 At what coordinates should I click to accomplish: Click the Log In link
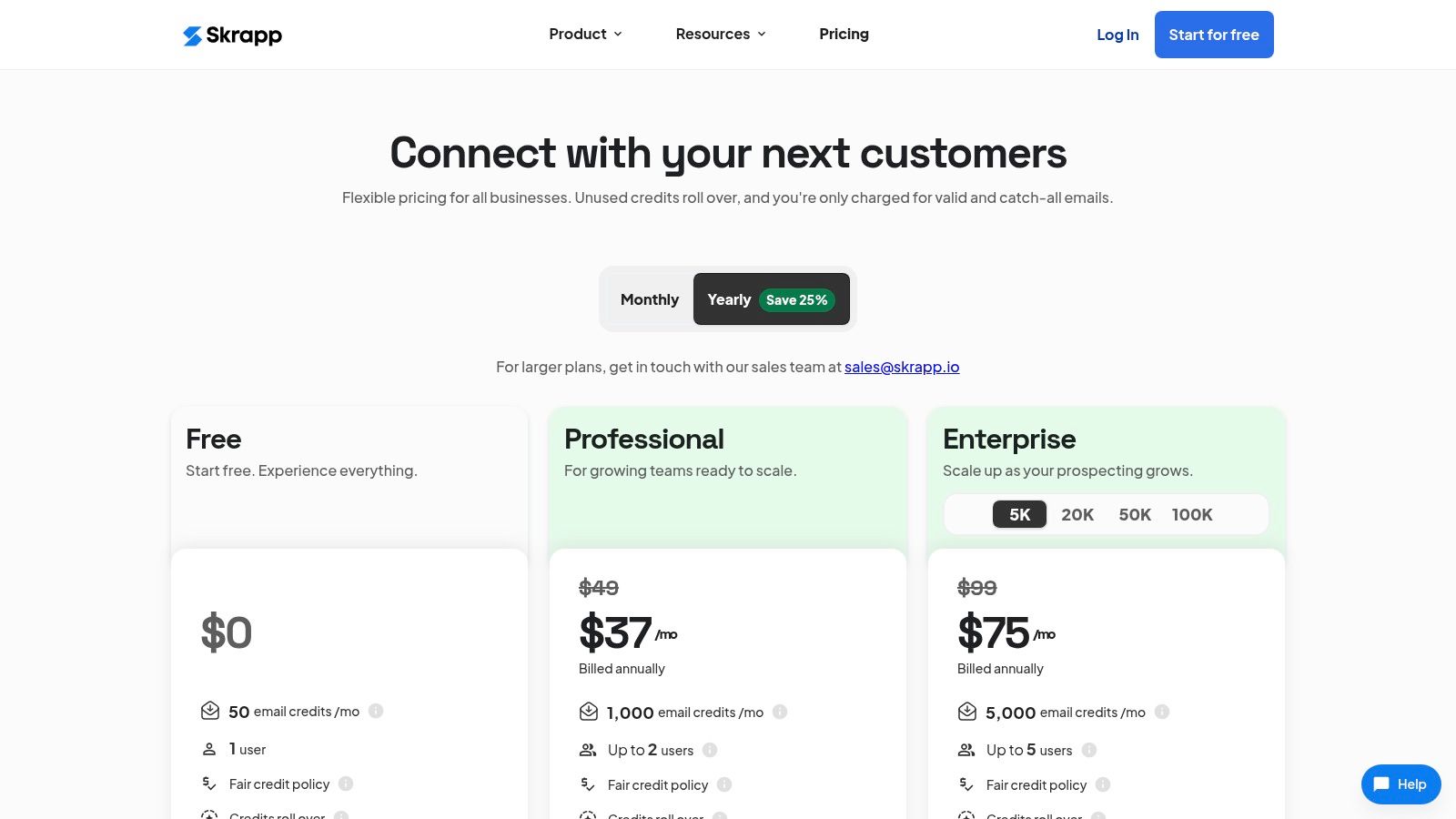pyautogui.click(x=1117, y=35)
